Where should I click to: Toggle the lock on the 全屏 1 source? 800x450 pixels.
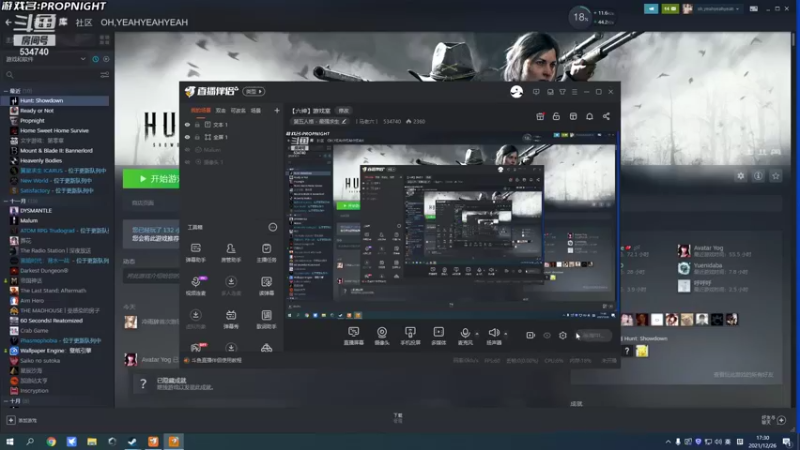[x=197, y=137]
